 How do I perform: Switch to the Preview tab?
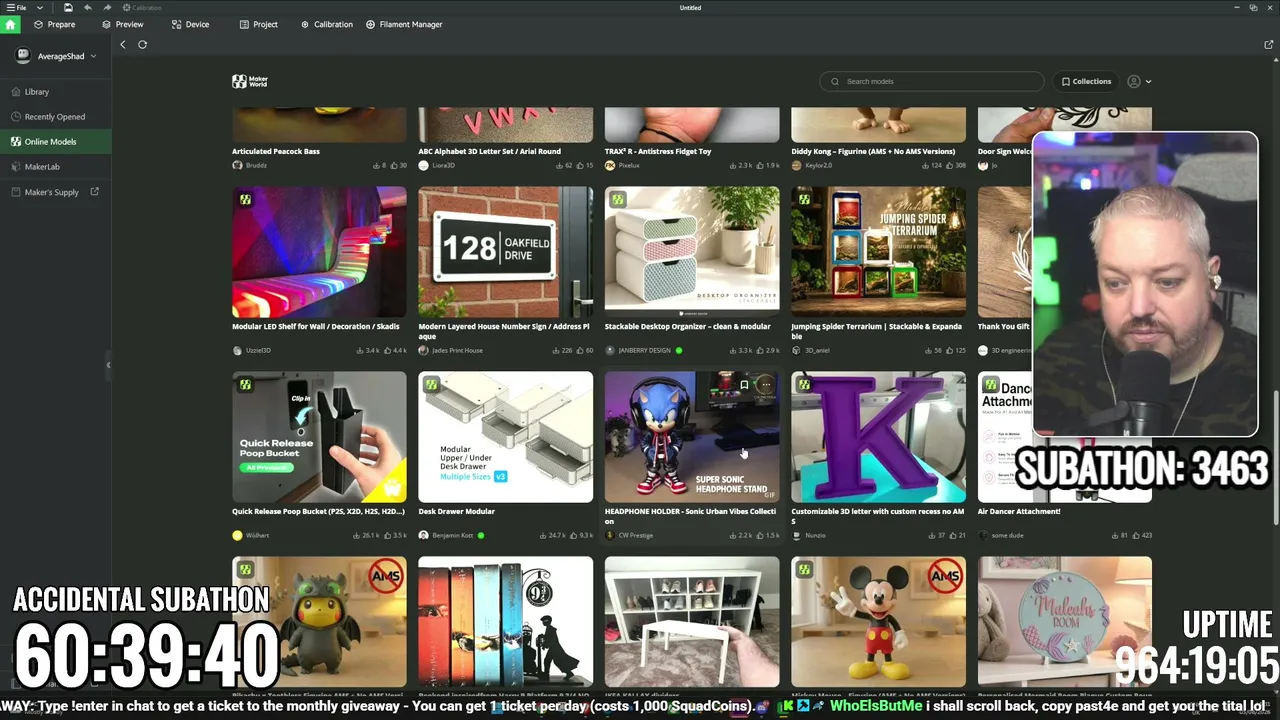coord(123,24)
